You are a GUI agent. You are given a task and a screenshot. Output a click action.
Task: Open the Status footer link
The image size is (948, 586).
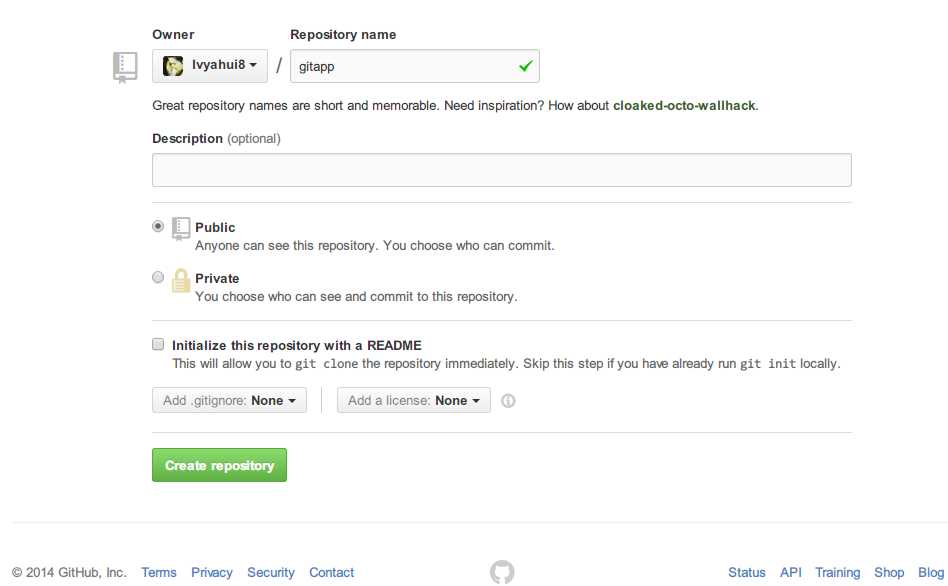click(x=747, y=572)
